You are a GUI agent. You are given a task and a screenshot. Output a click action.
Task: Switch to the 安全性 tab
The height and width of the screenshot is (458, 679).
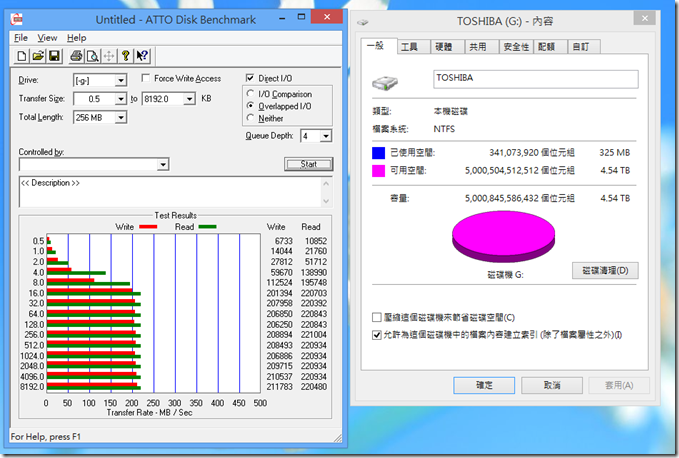pos(516,47)
